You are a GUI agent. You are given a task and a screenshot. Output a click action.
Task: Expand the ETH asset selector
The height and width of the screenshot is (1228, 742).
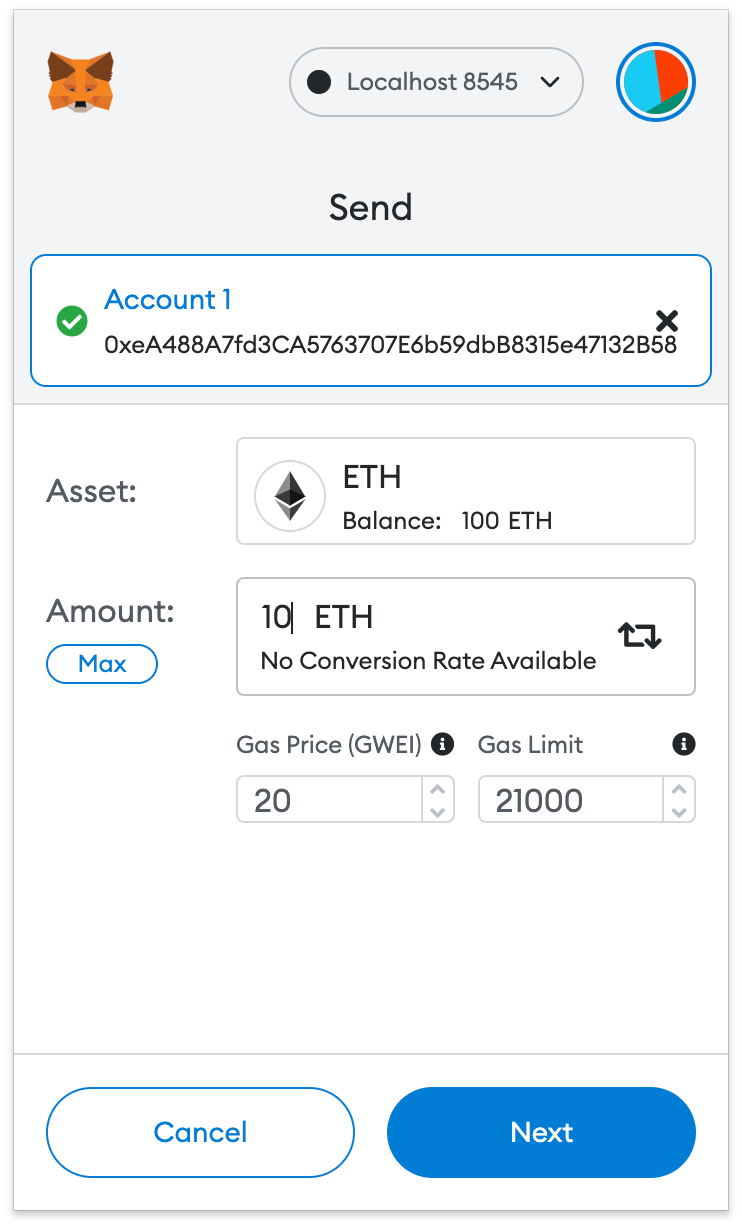click(465, 491)
